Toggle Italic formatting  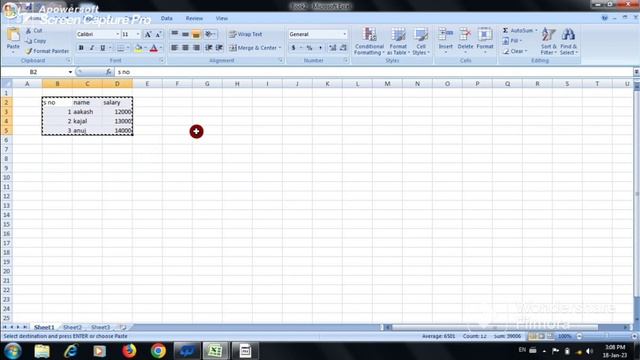point(92,48)
